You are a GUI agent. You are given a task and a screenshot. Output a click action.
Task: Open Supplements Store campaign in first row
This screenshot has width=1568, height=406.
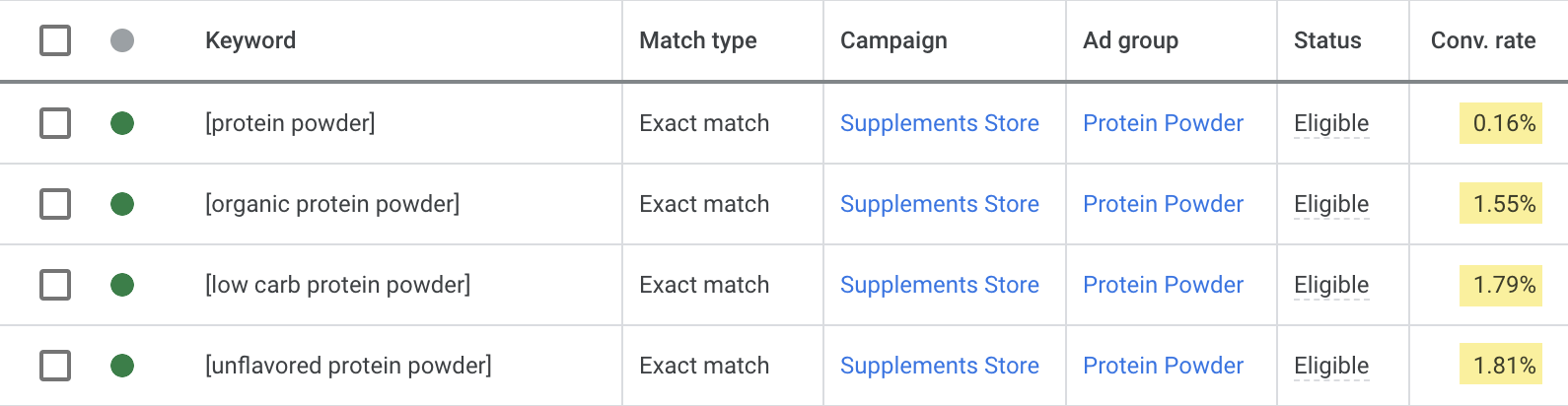[939, 123]
